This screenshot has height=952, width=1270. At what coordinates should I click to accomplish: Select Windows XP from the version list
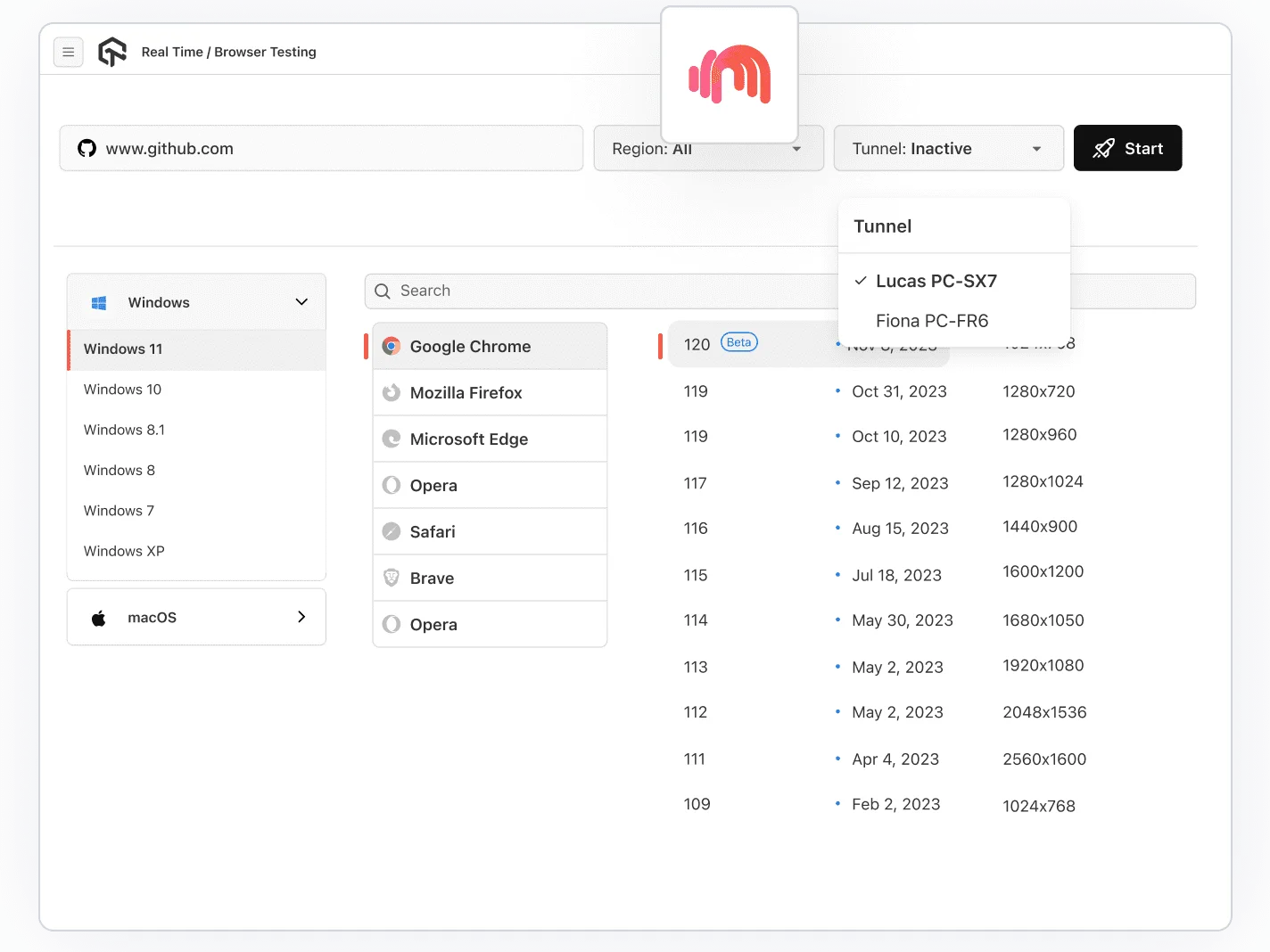[123, 551]
